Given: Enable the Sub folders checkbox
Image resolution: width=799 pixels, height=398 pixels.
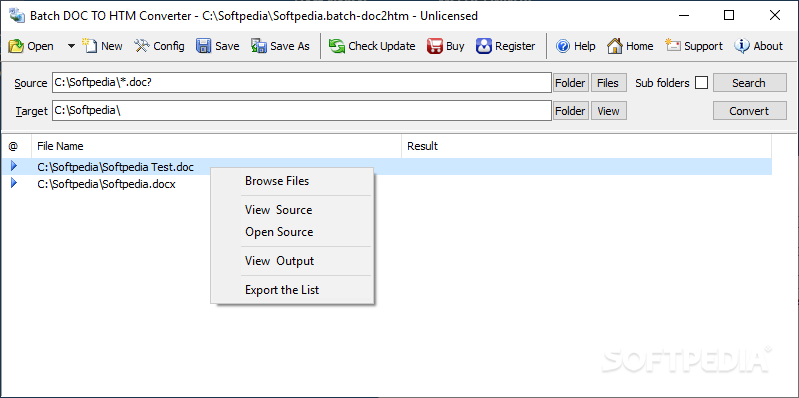Looking at the screenshot, I should (702, 83).
